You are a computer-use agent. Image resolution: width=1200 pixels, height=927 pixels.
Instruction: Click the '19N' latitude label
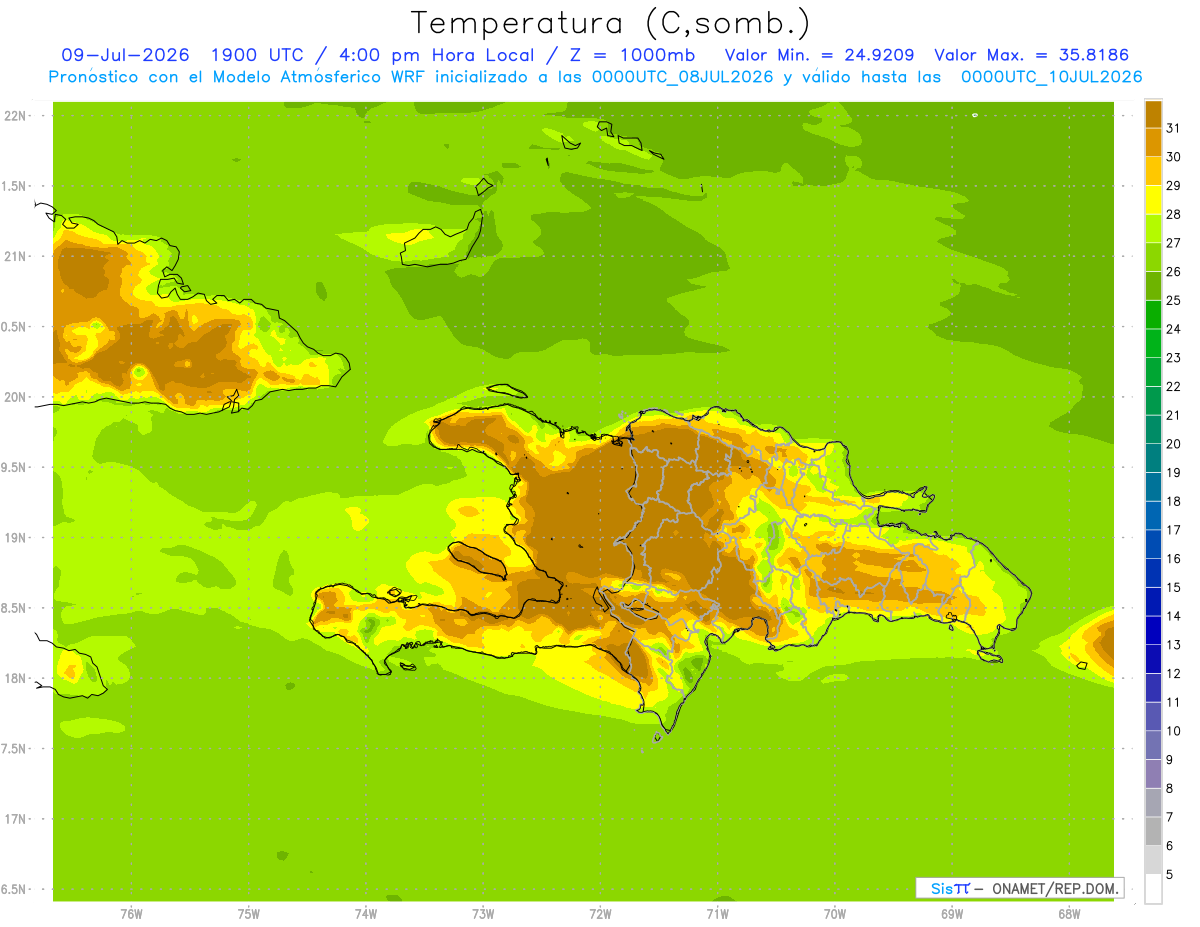[17, 538]
